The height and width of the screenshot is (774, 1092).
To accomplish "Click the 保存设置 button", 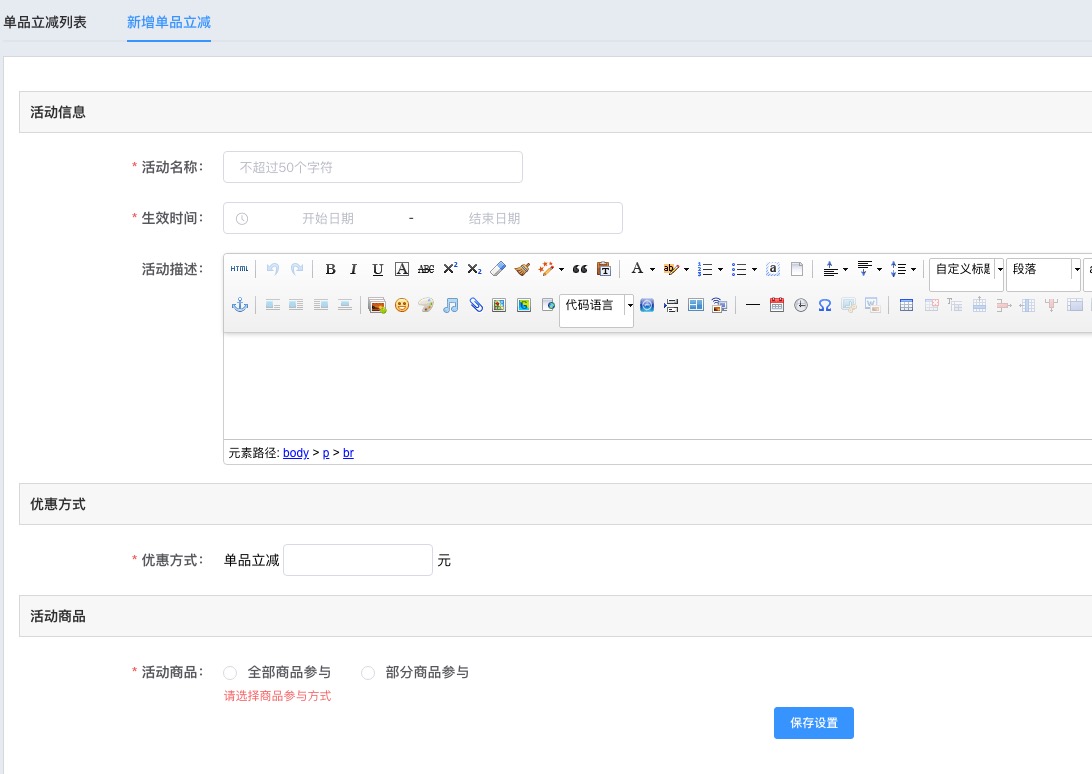I will pos(813,723).
